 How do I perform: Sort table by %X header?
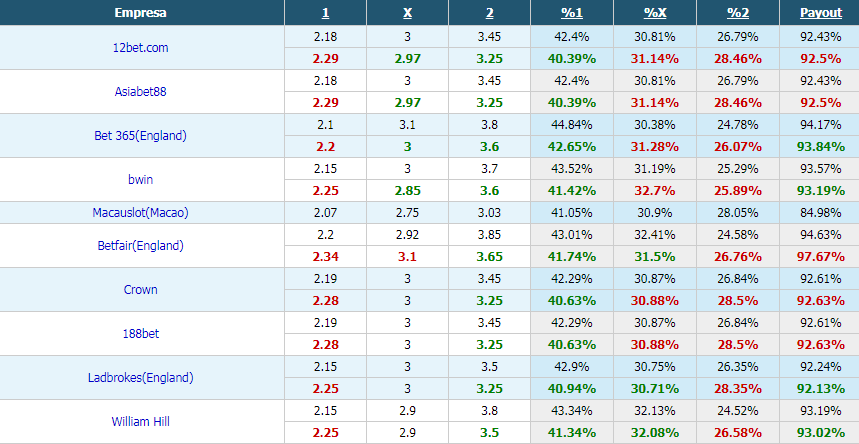[655, 13]
